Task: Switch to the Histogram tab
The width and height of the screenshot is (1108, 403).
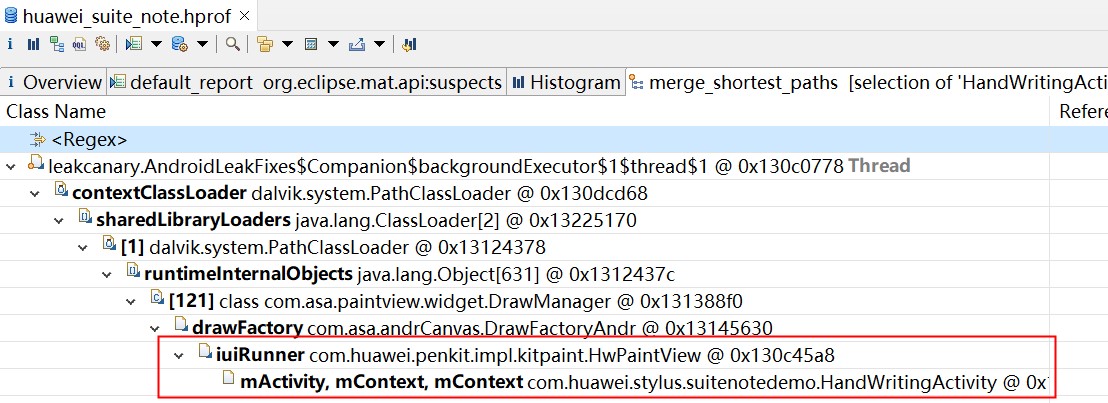Action: tap(566, 83)
